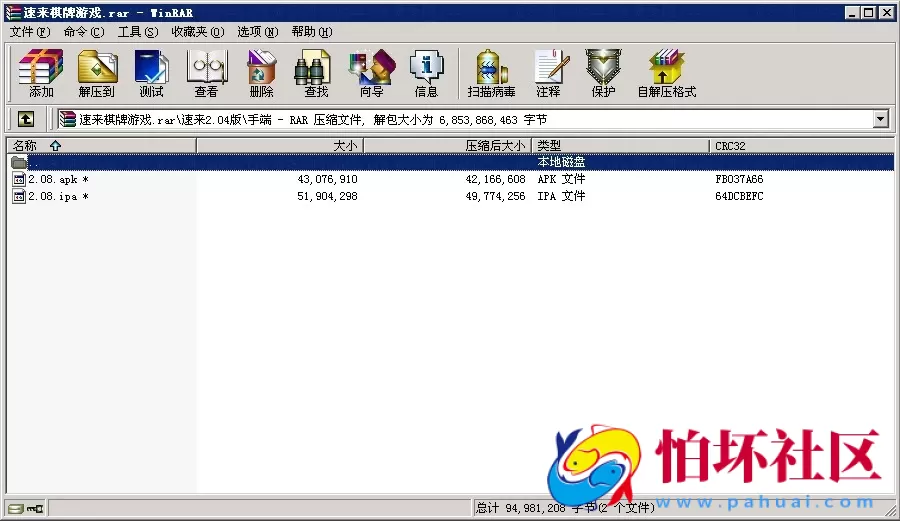Open the 查看 (View) tool

pos(207,73)
